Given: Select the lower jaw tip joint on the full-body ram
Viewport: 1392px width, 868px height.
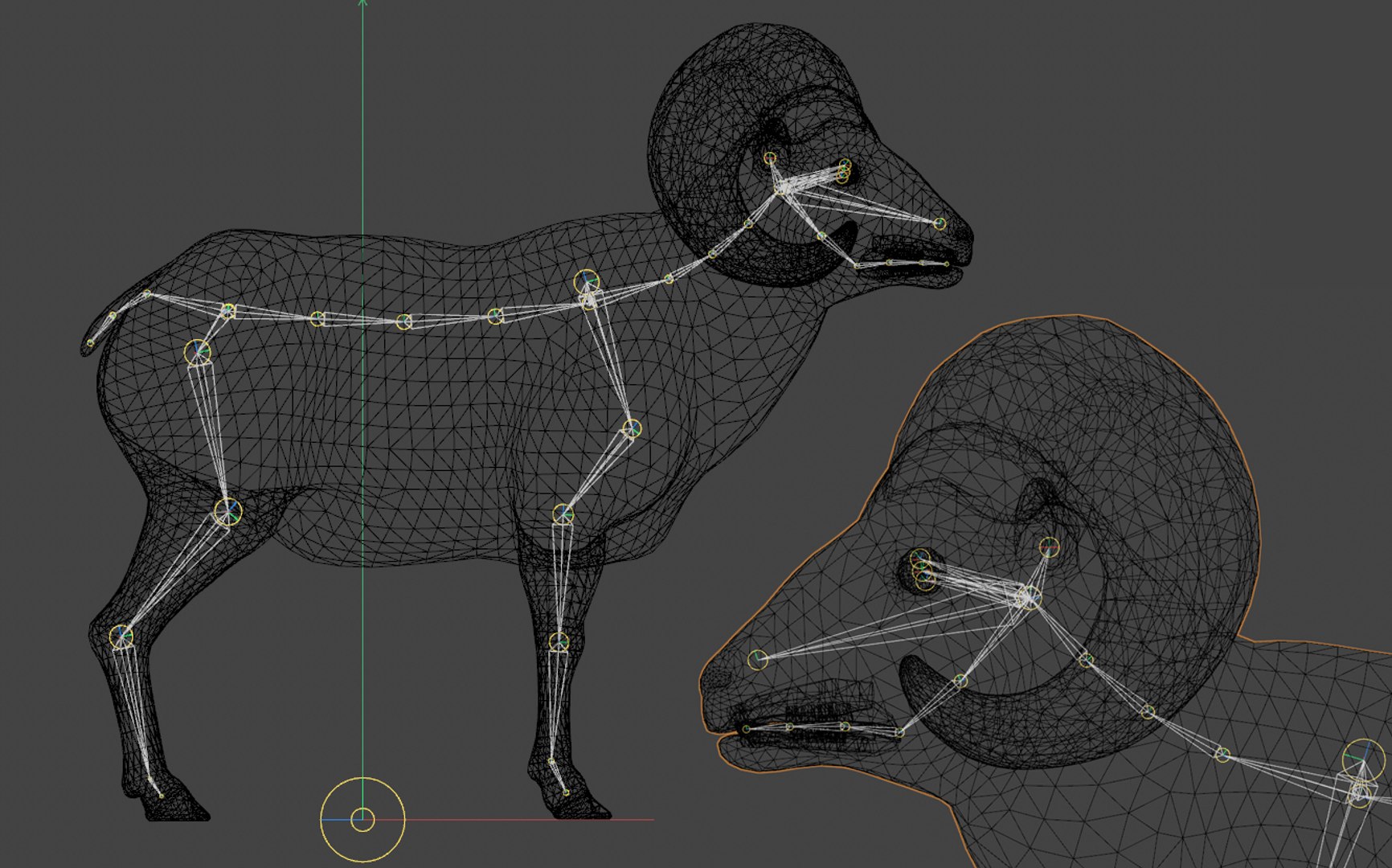Looking at the screenshot, I should 947,264.
